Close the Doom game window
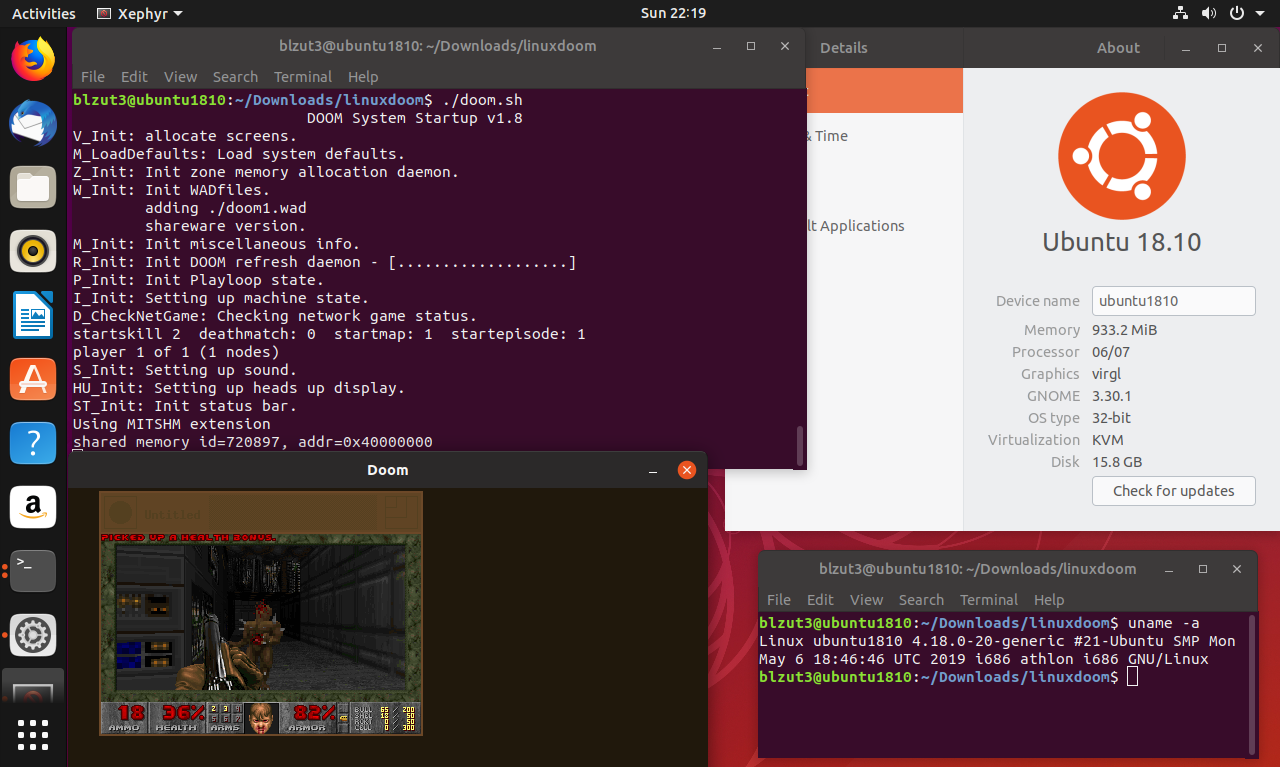This screenshot has height=767, width=1280. pos(686,470)
